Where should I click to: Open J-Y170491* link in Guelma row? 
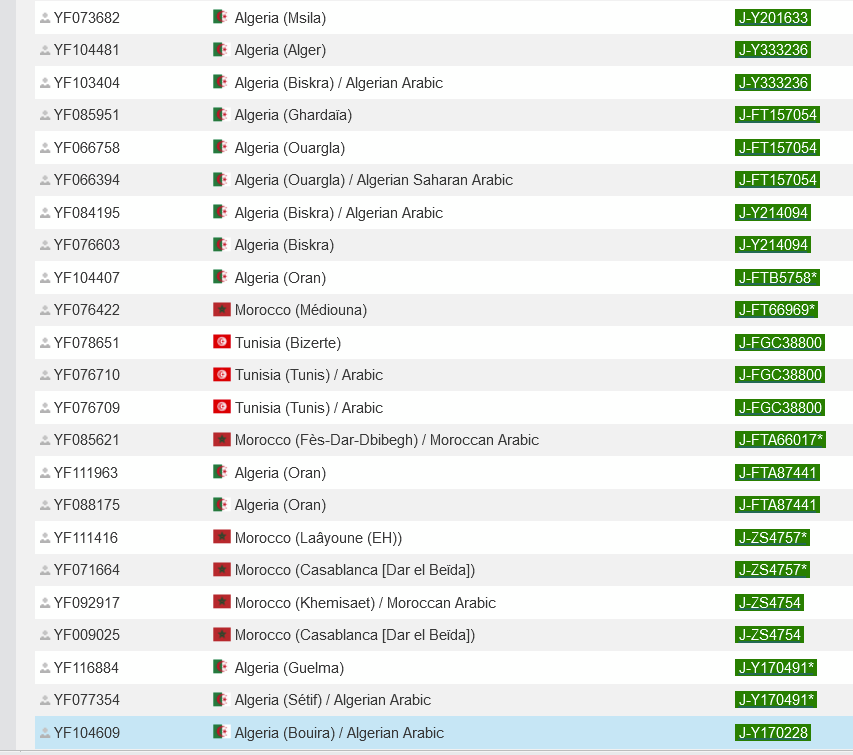pyautogui.click(x=776, y=667)
